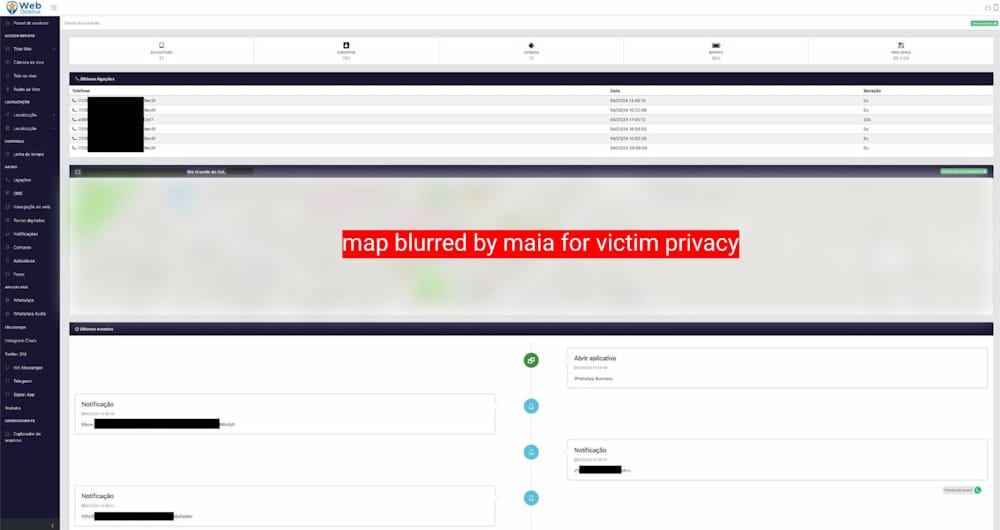Click the green WhatsApp help icon
The image size is (1000, 530).
point(978,490)
